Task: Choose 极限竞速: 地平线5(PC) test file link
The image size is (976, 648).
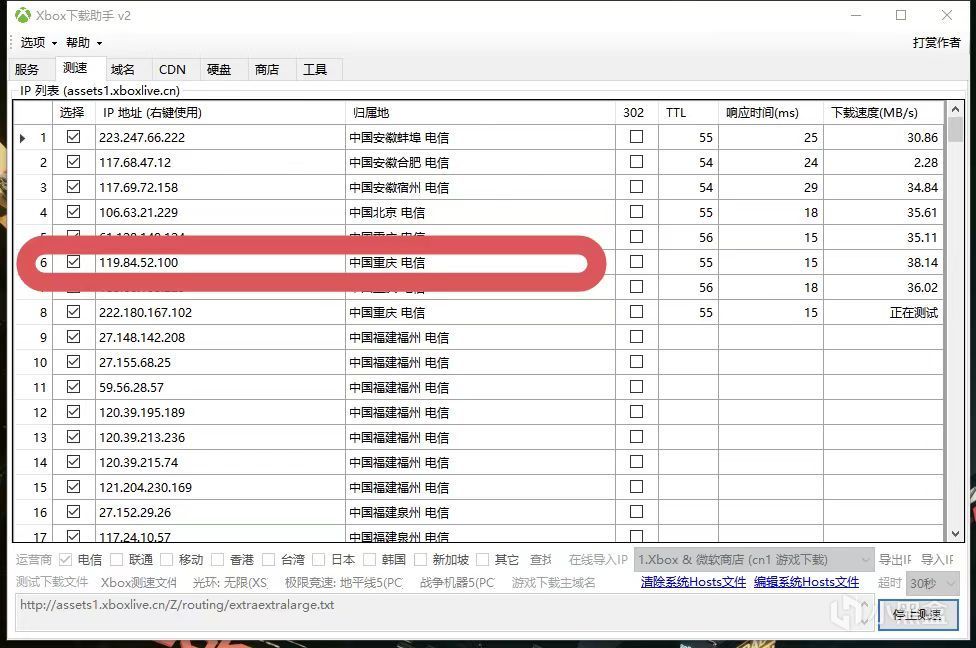Action: [x=344, y=583]
